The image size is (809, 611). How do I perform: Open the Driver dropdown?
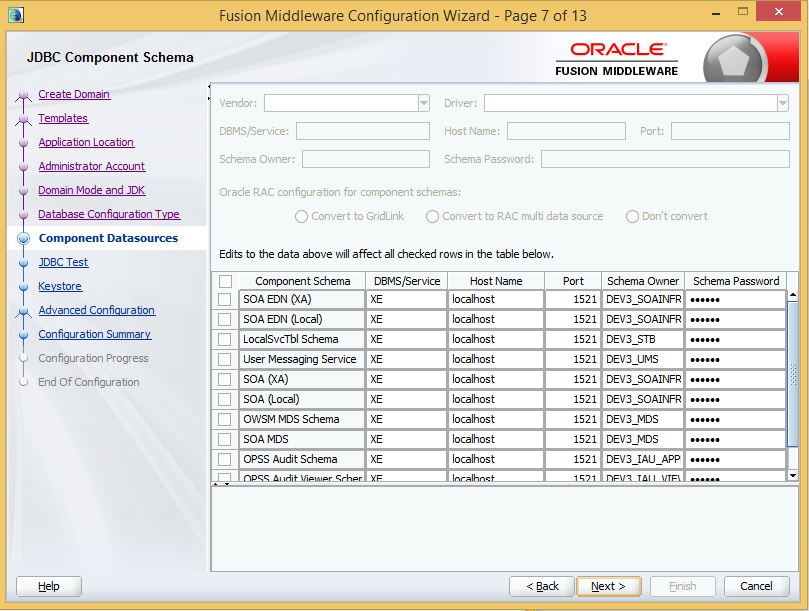click(783, 103)
